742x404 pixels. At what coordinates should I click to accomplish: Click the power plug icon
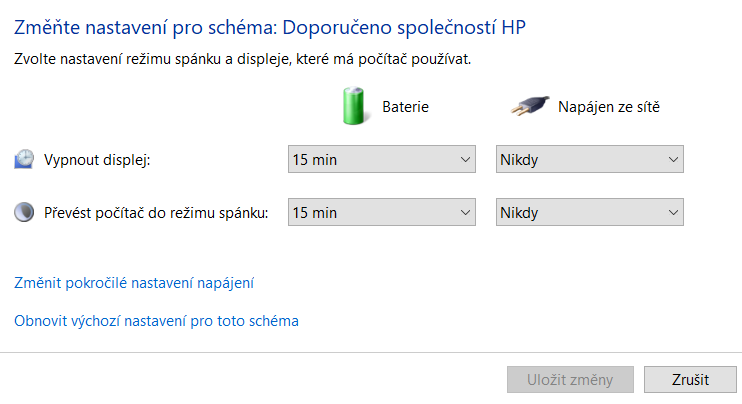[530, 106]
